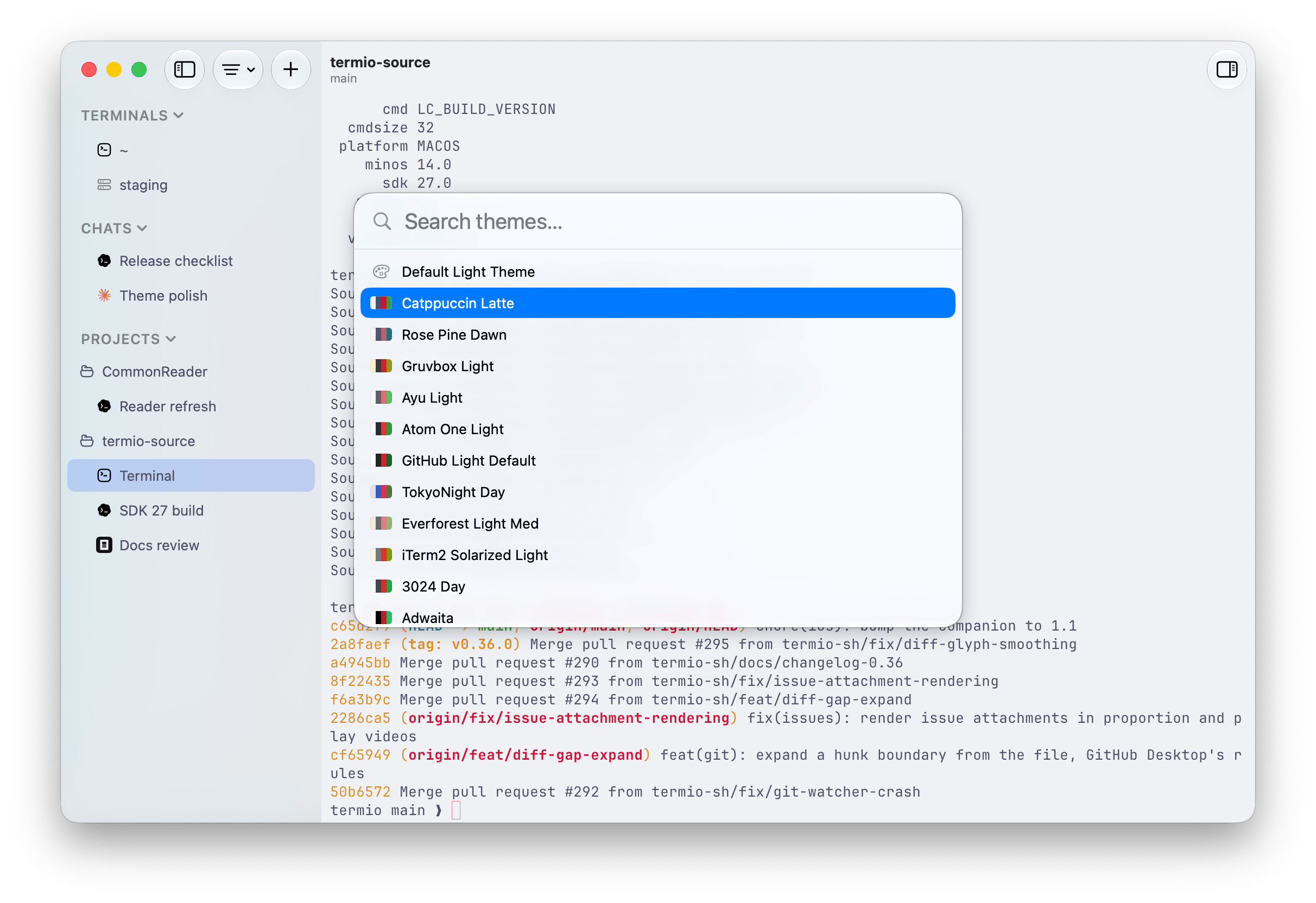1316x903 pixels.
Task: Select the Catppuccin Latte theme
Action: point(657,303)
